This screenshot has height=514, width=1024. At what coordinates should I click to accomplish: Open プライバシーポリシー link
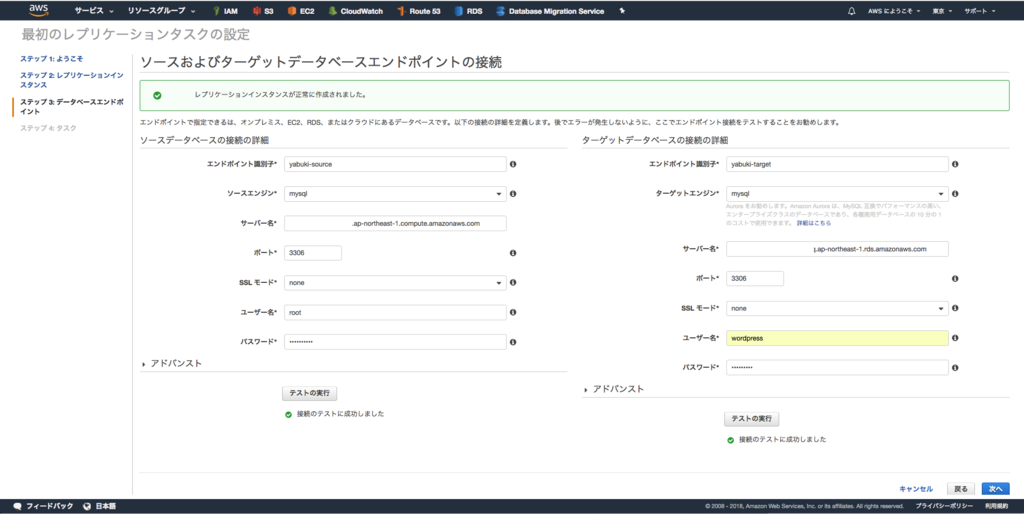pos(944,506)
